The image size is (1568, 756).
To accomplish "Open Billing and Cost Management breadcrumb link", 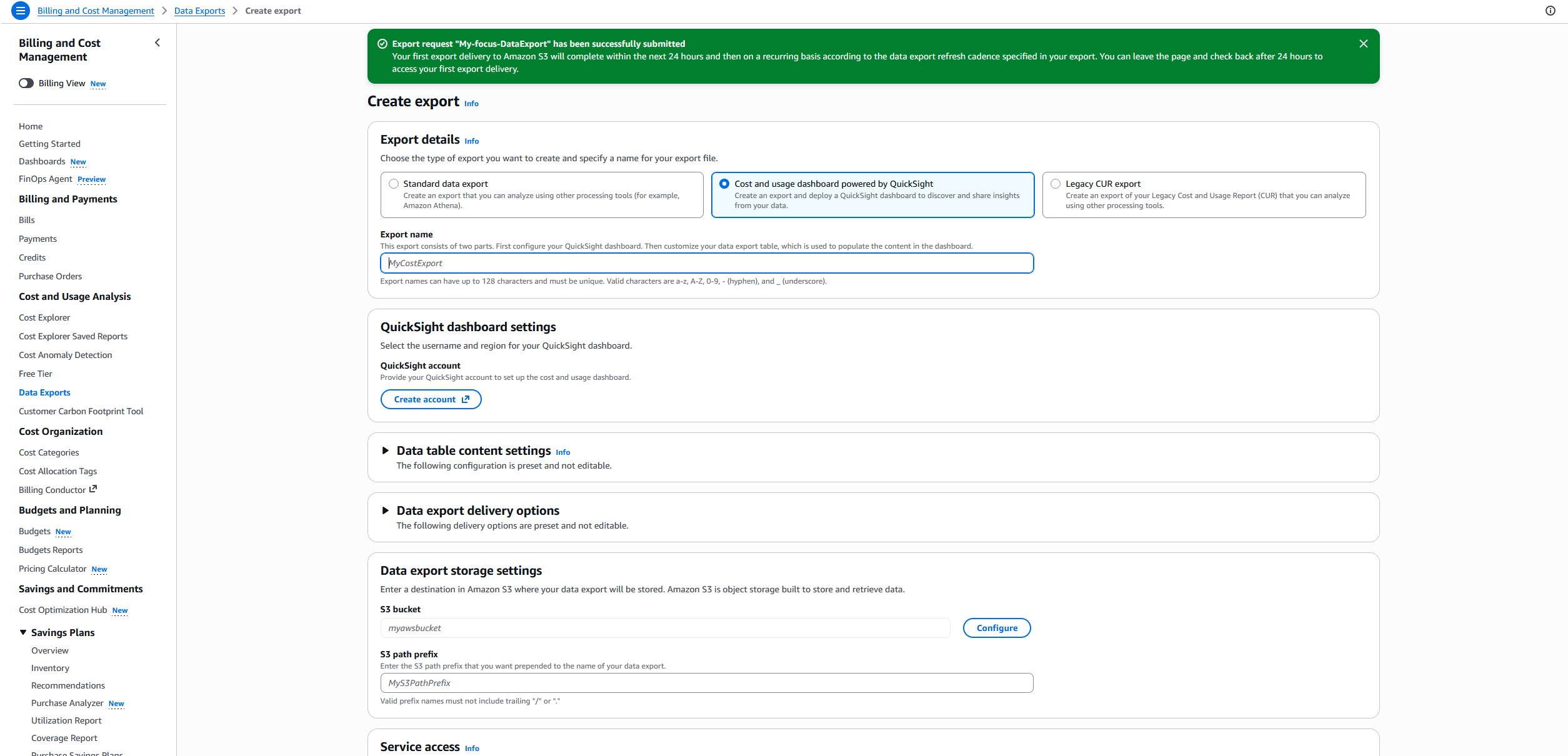I will [96, 11].
